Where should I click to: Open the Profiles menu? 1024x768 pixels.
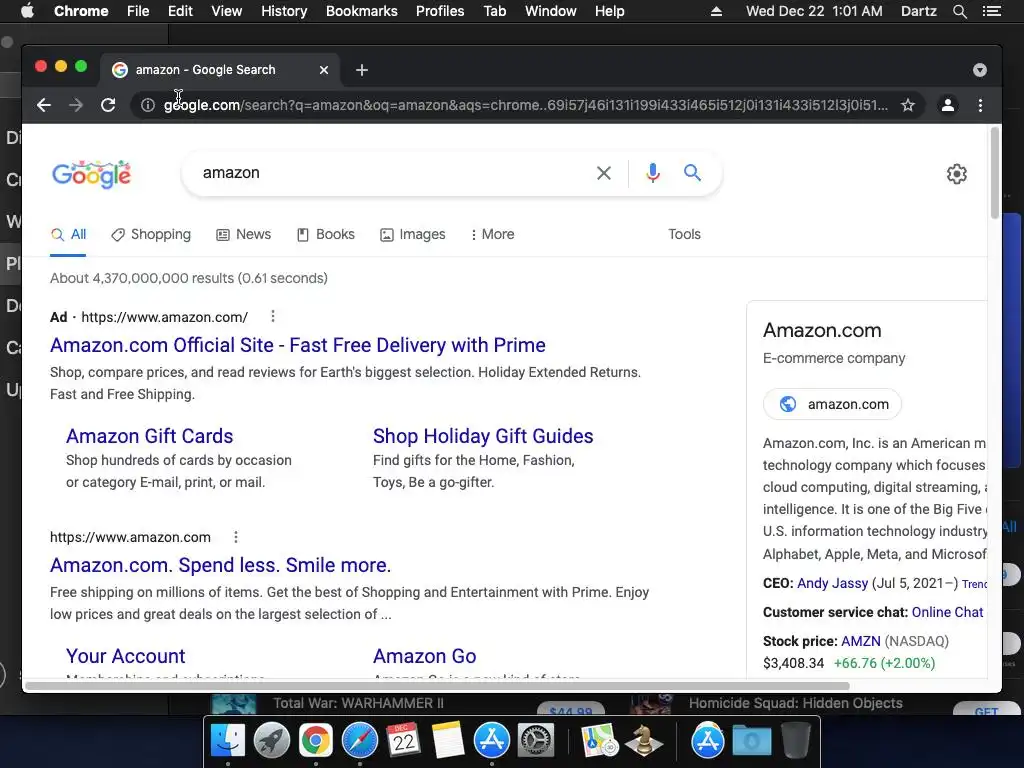[440, 11]
